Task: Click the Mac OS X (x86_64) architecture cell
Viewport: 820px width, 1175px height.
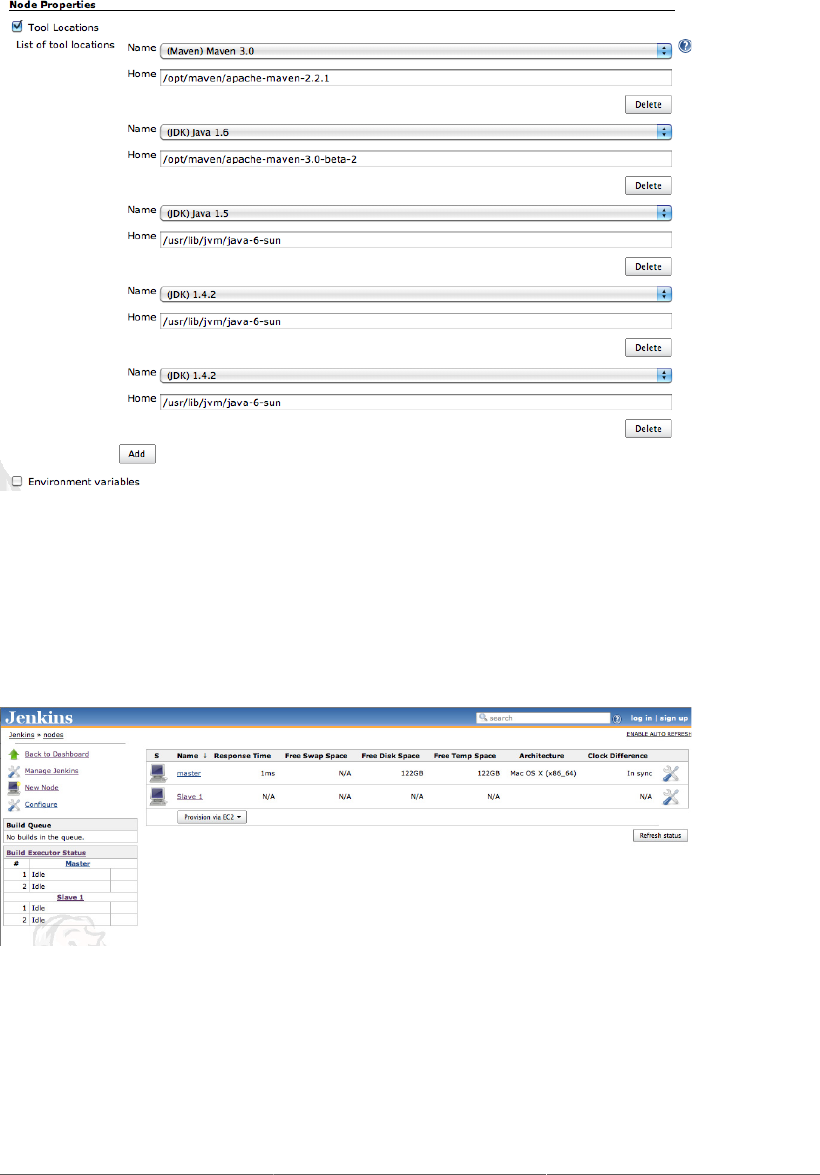Action: pos(543,773)
